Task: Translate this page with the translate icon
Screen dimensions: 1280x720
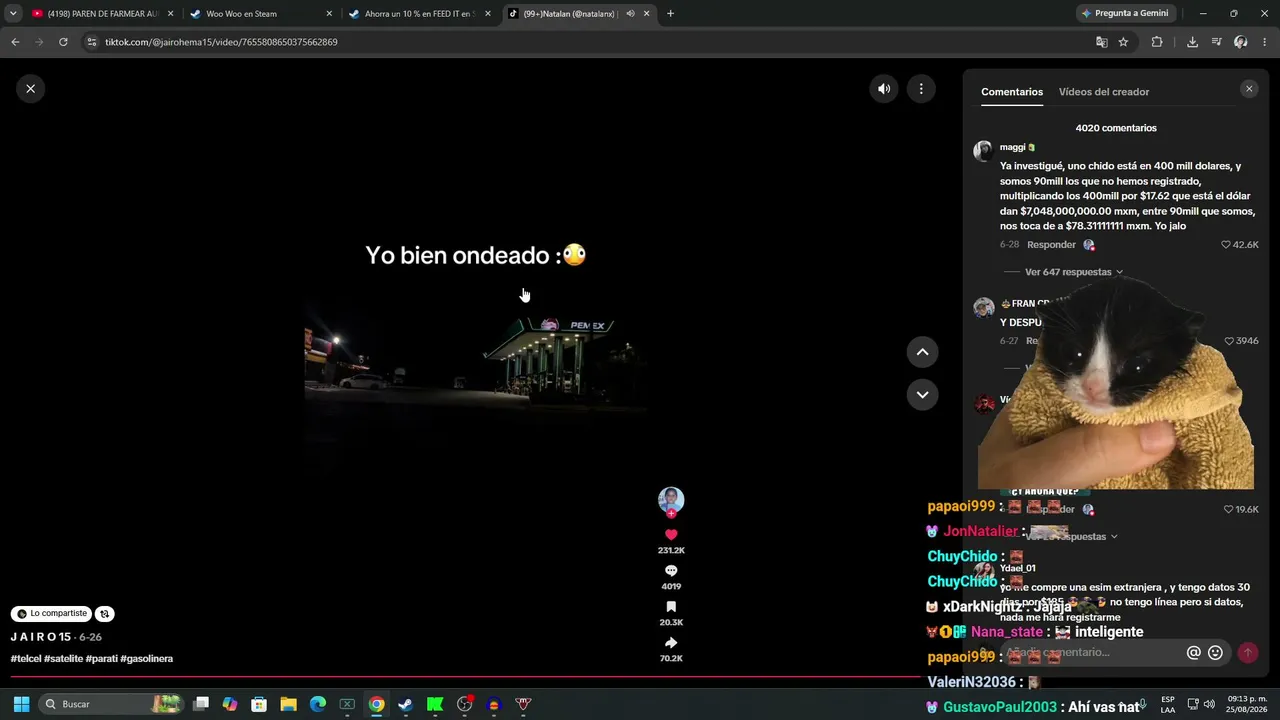Action: (x=1102, y=42)
